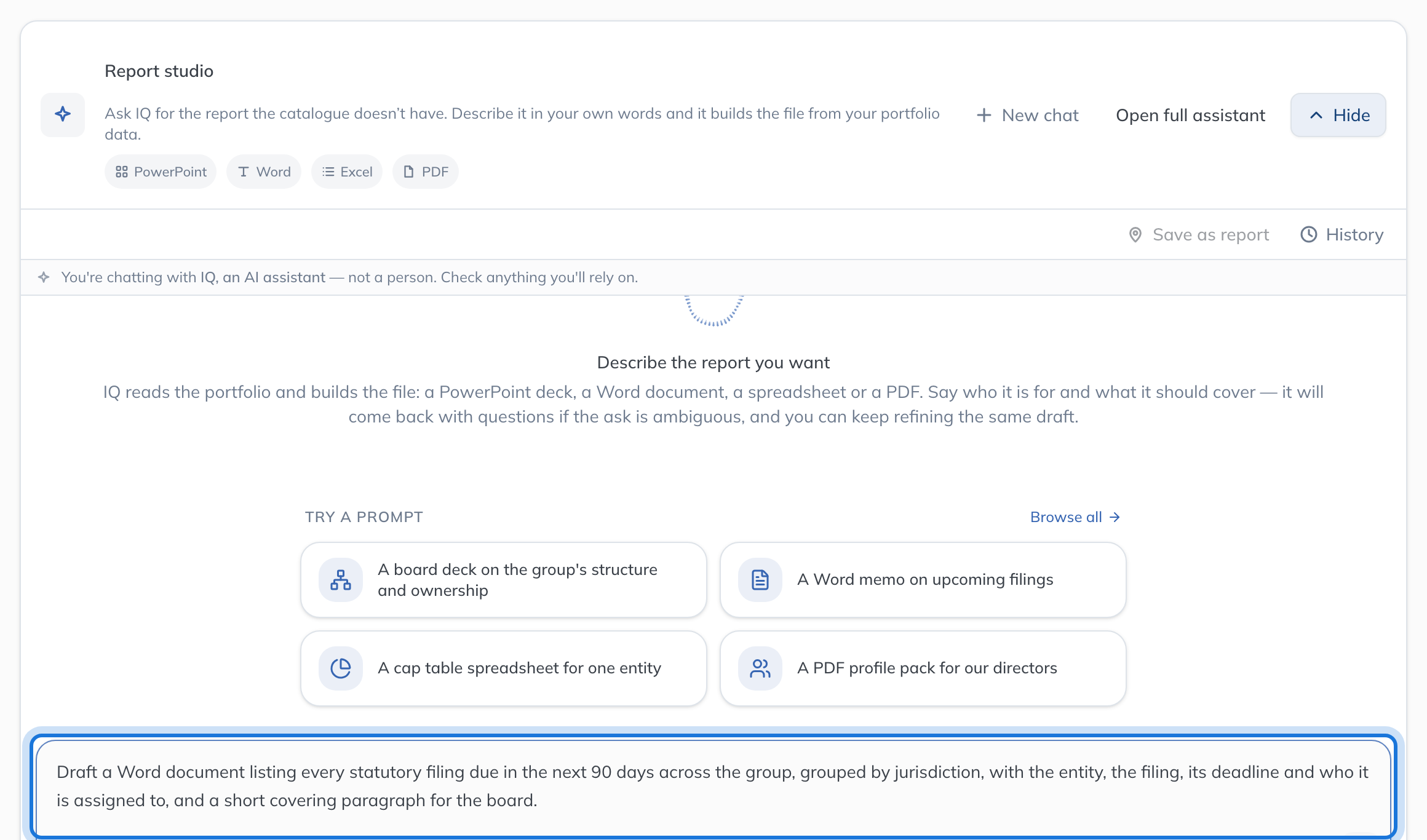This screenshot has width=1427, height=840.
Task: Click the 'You're chatting with IQ' disclaimer text
Action: coord(349,277)
